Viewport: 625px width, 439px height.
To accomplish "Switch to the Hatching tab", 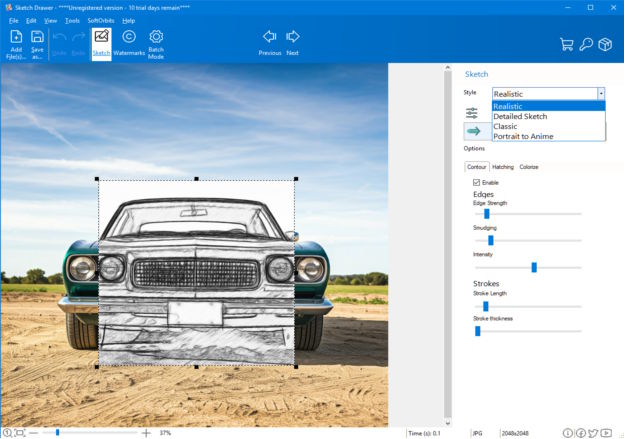I will (x=503, y=167).
